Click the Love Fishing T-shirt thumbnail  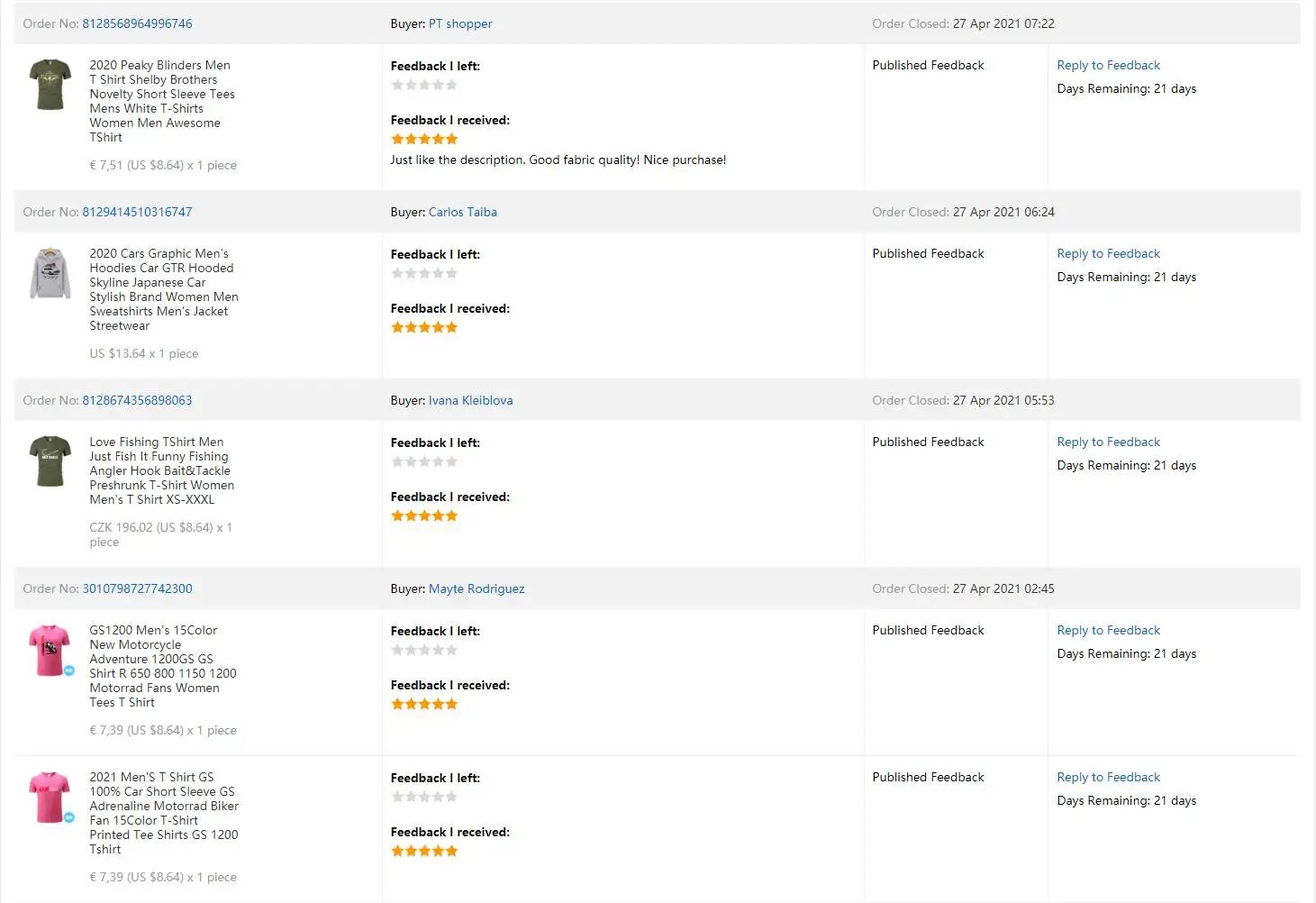[50, 461]
